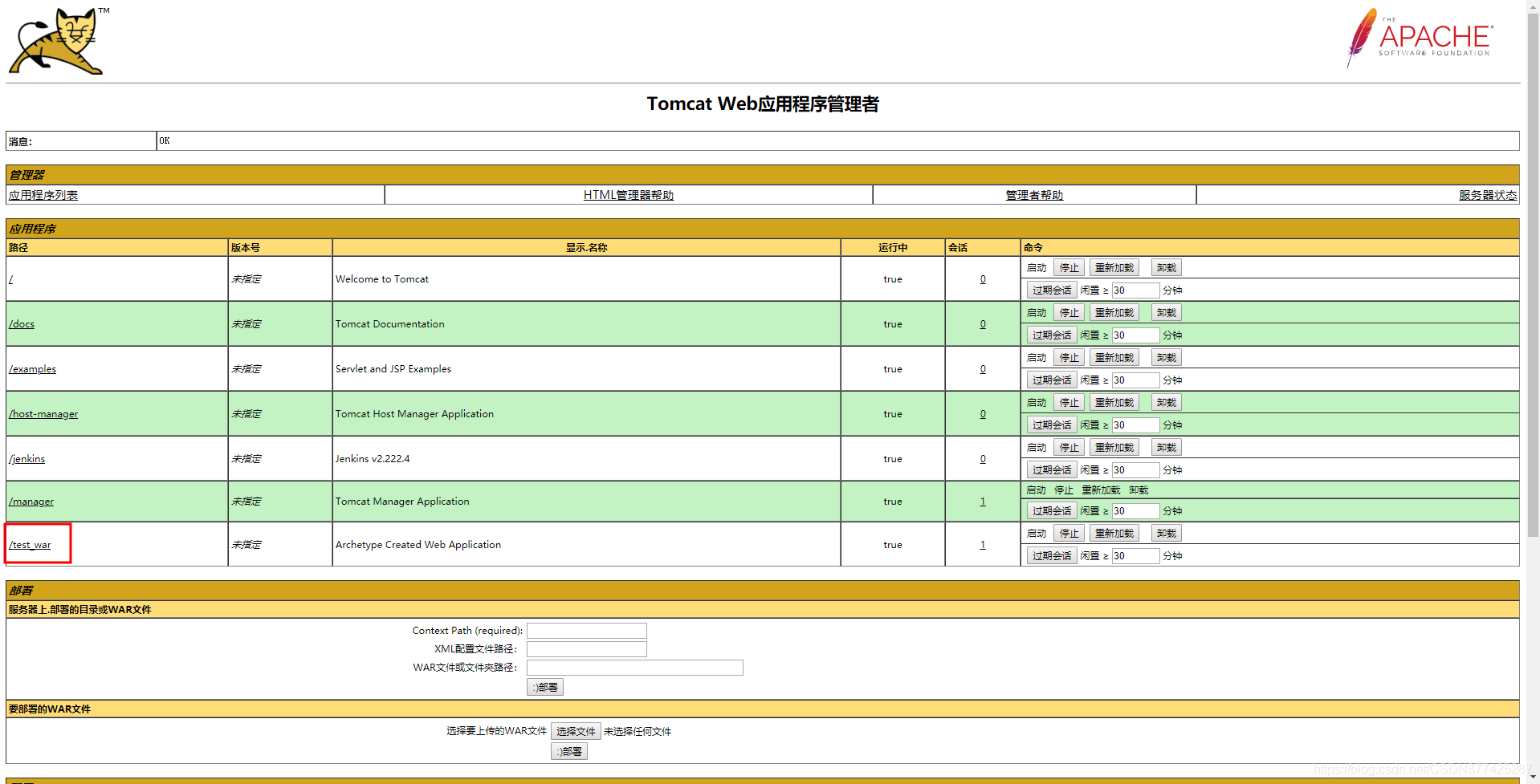1540x784 pixels.
Task: Click the OK message text
Action: (165, 141)
